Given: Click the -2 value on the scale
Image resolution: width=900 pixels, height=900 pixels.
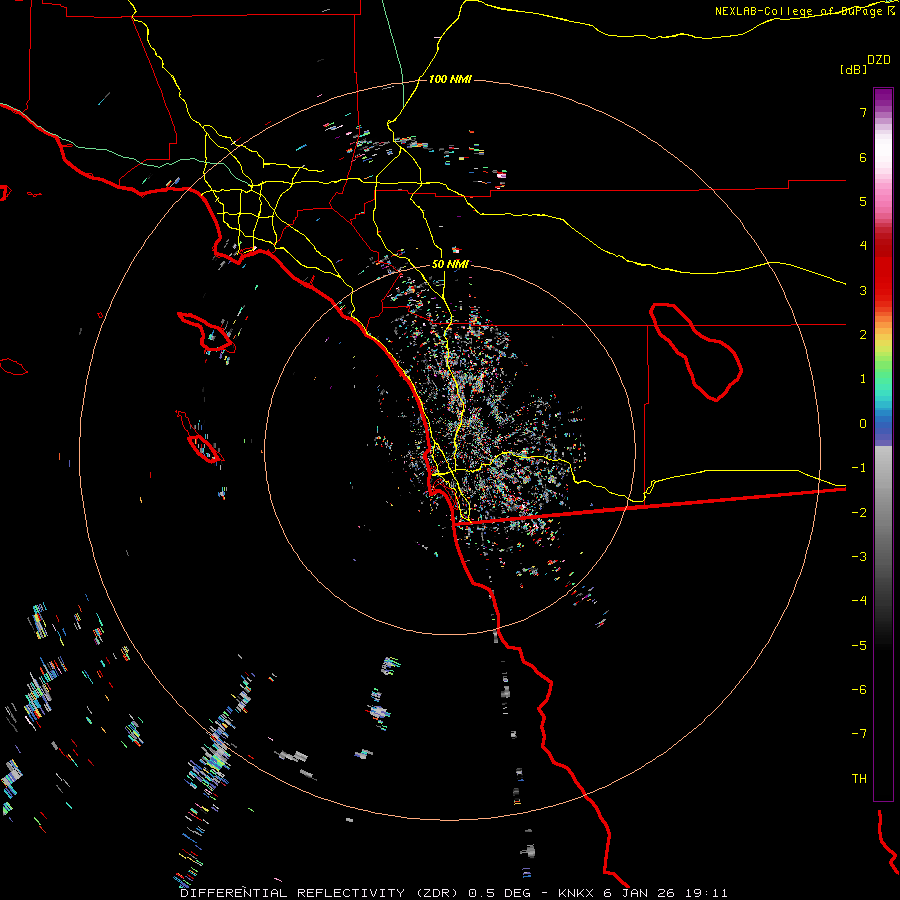Looking at the screenshot, I should (x=859, y=513).
